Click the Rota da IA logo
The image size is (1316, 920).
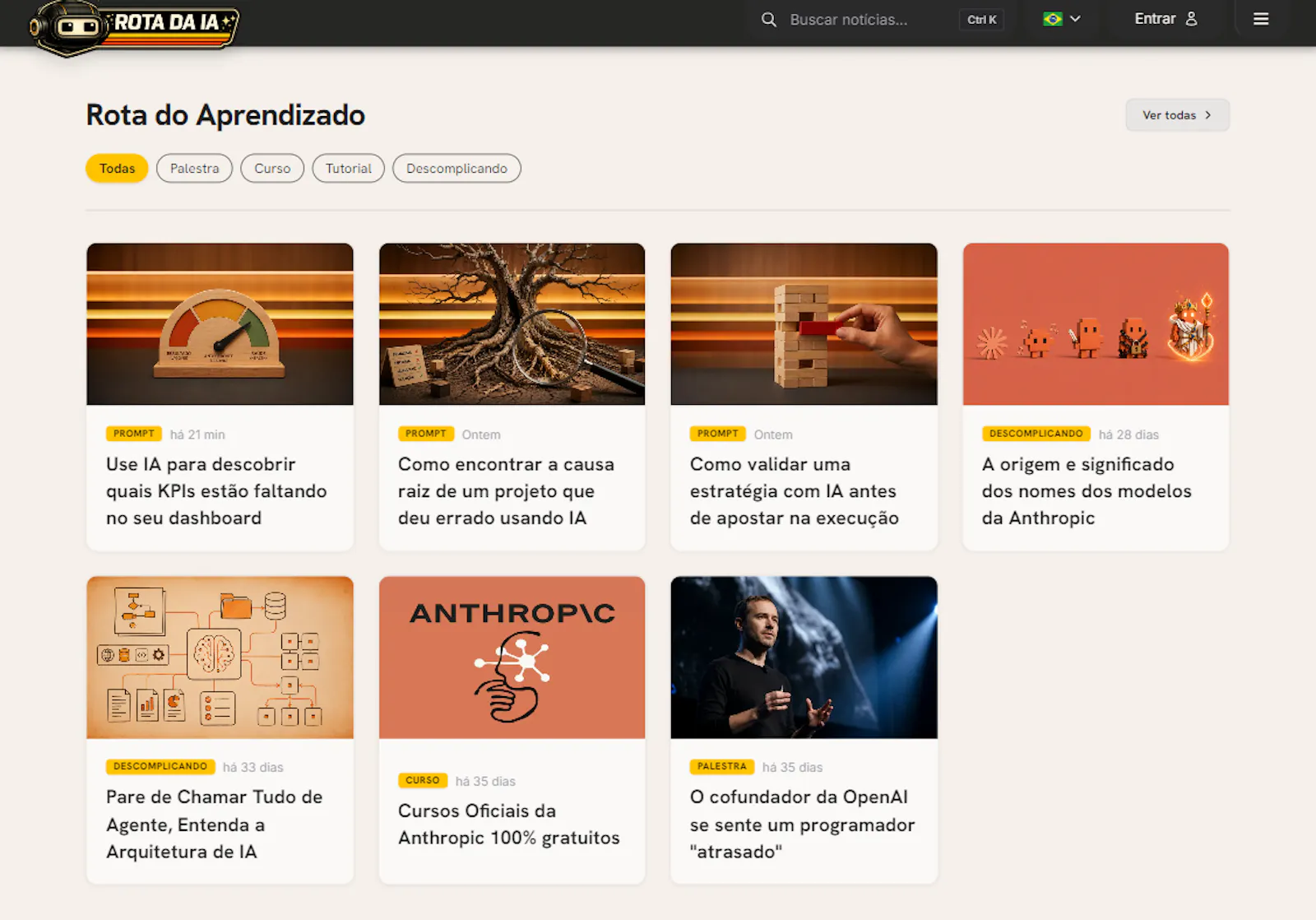pyautogui.click(x=133, y=26)
